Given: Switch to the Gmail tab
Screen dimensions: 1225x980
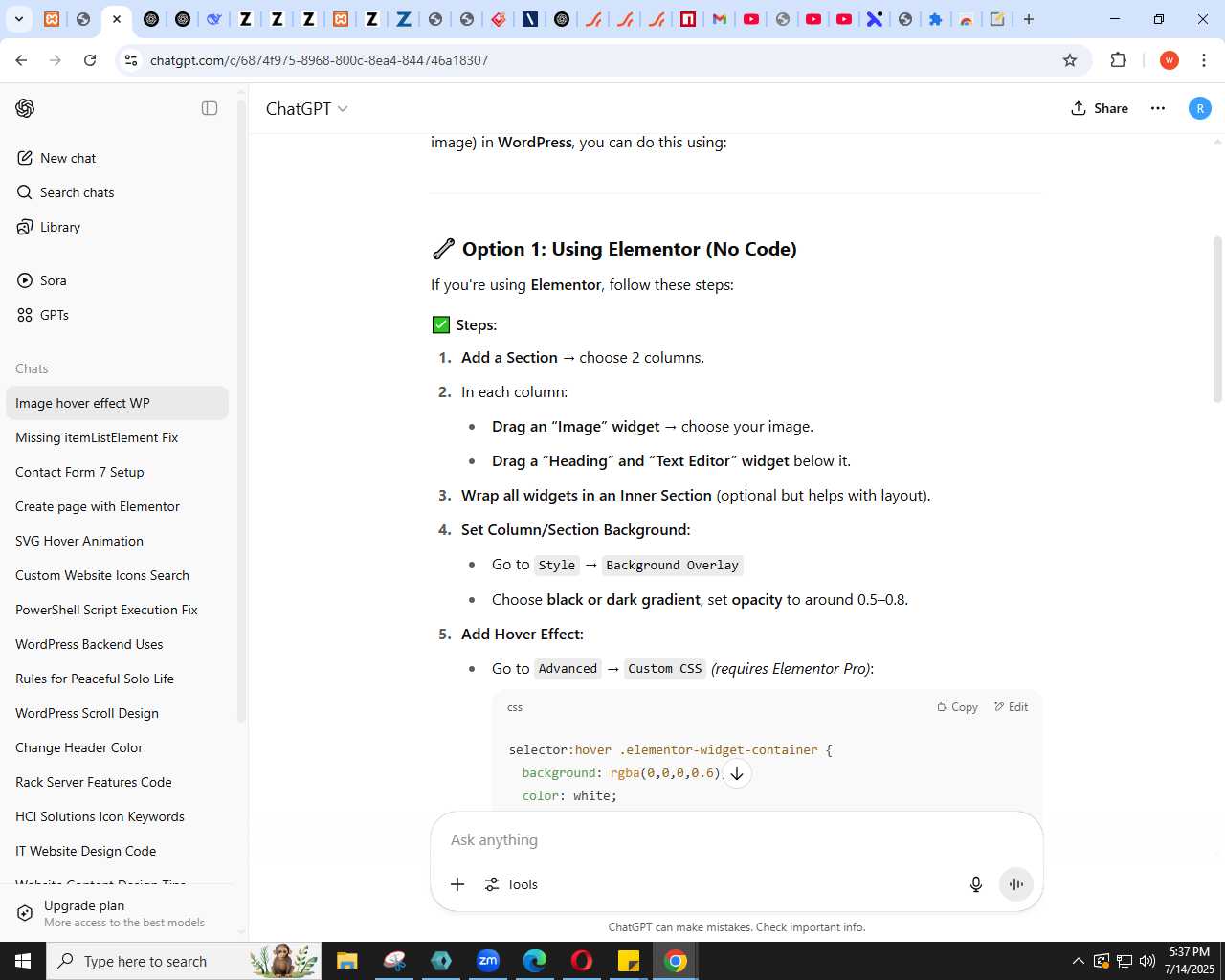Looking at the screenshot, I should tap(720, 19).
